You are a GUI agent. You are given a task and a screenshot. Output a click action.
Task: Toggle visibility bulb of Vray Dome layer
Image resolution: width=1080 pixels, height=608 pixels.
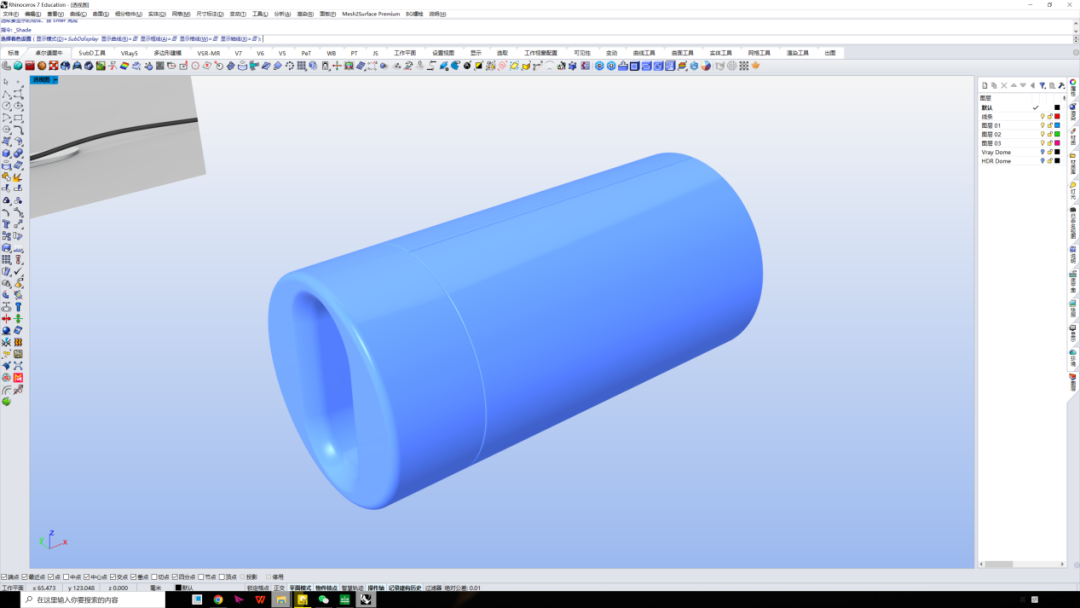tap(1042, 152)
